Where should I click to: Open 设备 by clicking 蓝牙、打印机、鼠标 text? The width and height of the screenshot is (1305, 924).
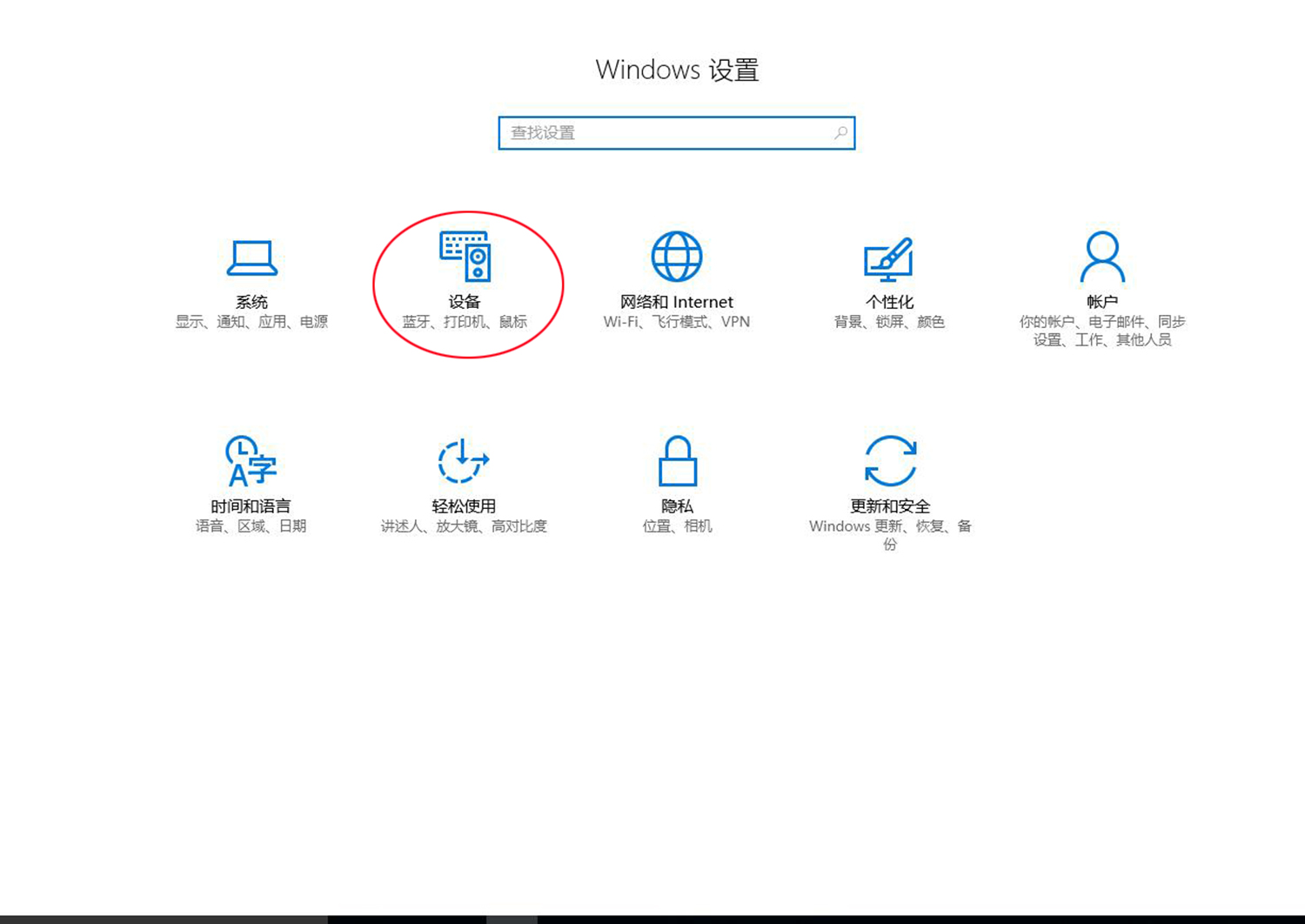pos(465,321)
